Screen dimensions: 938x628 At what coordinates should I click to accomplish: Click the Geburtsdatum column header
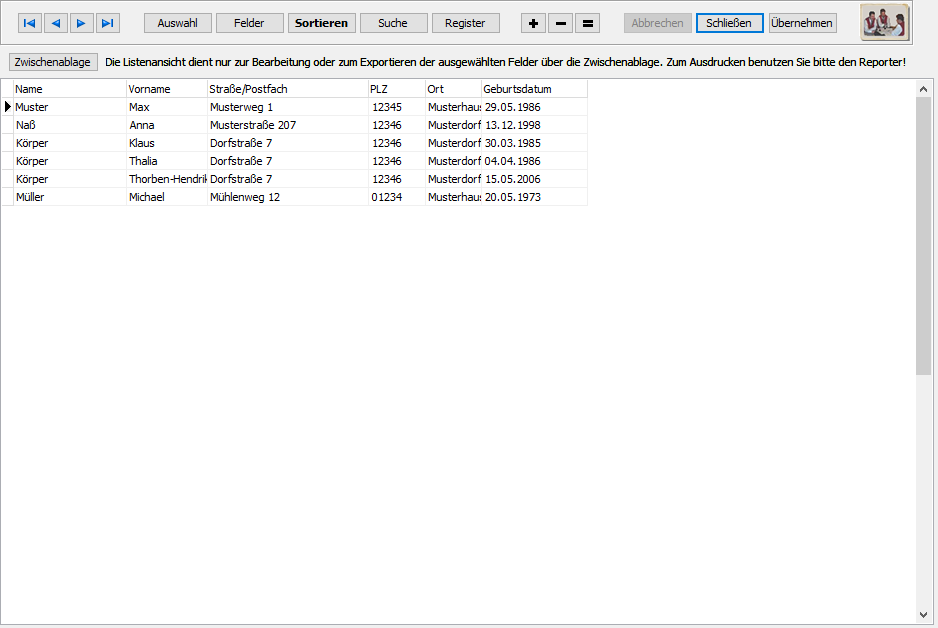pyautogui.click(x=533, y=89)
